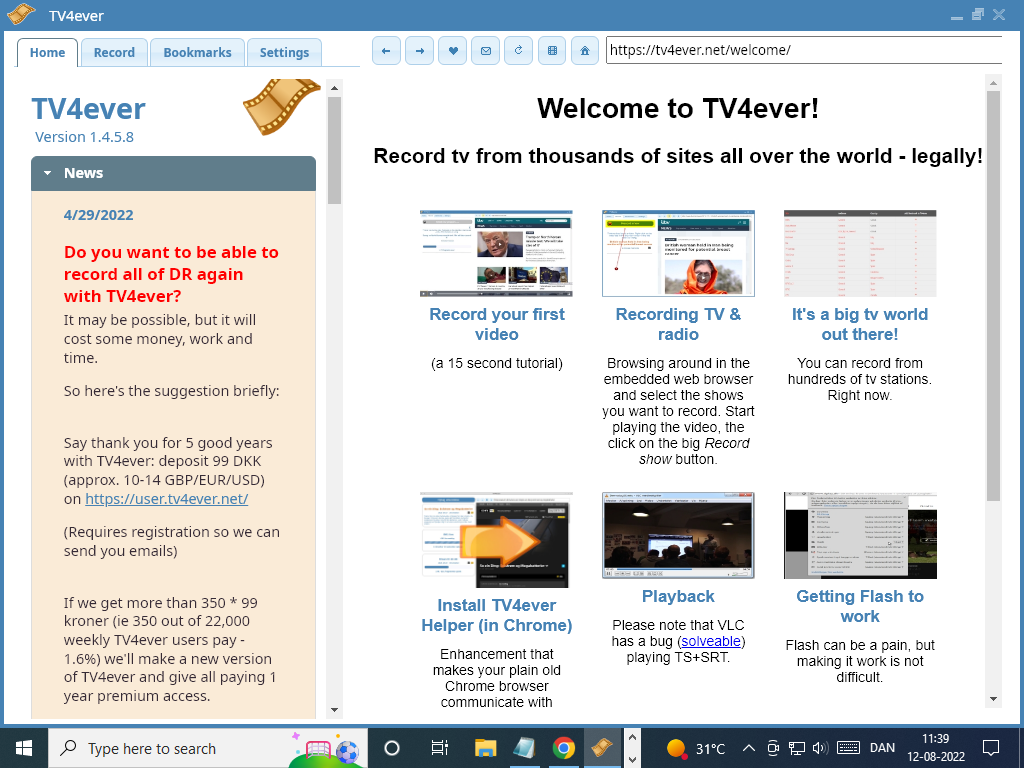Screen dimensions: 1024x768
Task: Switch to the Home tab
Action: [x=48, y=53]
